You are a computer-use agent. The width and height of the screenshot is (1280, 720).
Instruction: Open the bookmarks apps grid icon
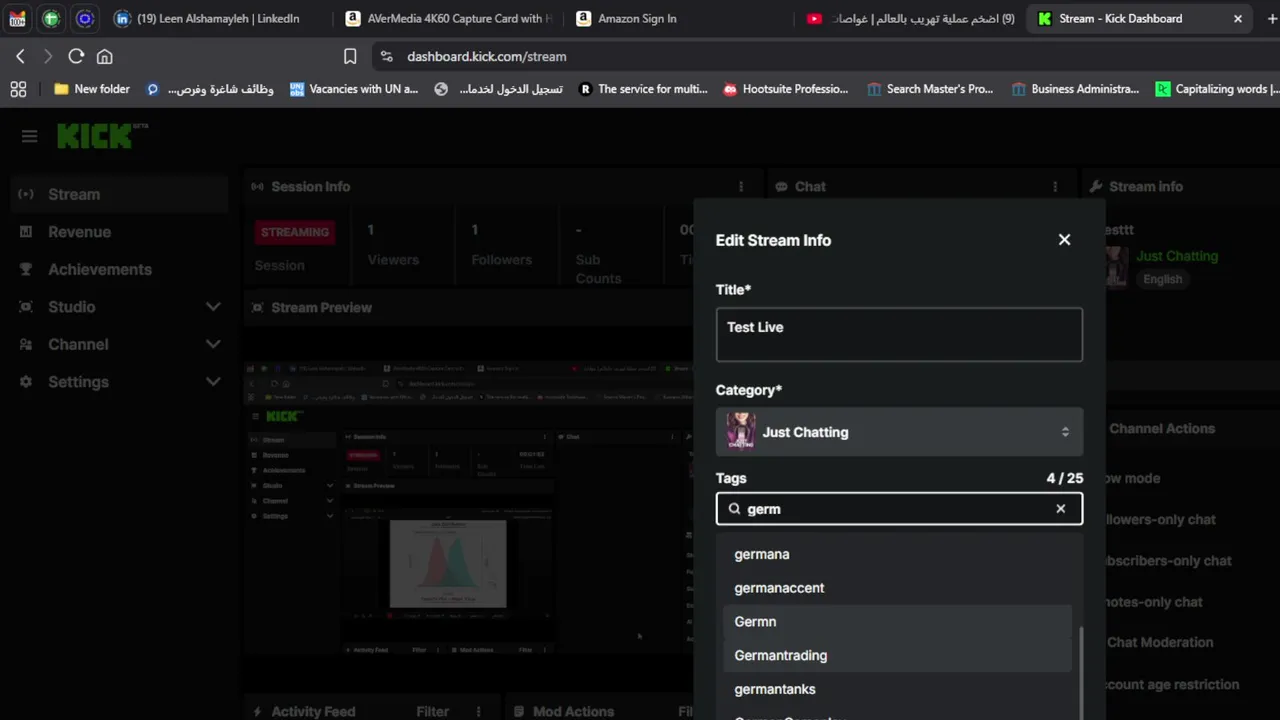(x=18, y=89)
